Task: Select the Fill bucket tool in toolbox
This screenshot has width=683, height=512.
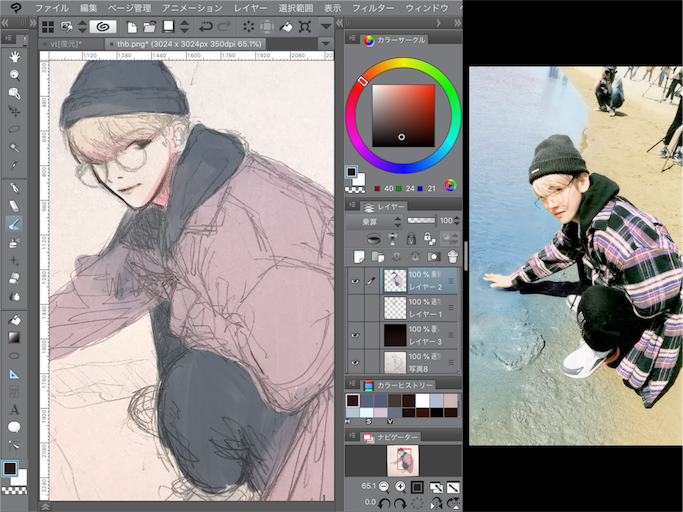Action: pos(14,319)
